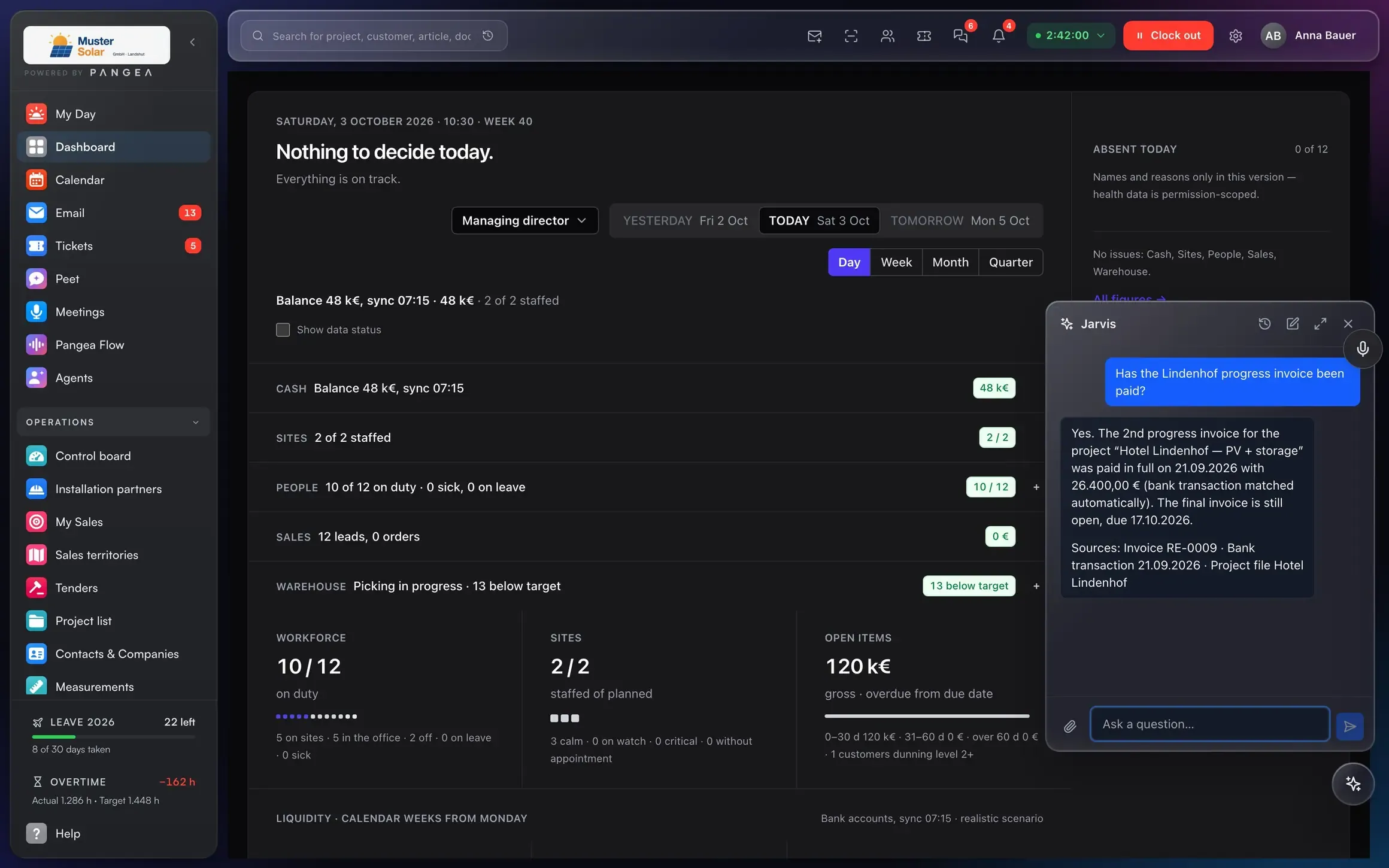Open the Managing director role dropdown
This screenshot has height=868, width=1389.
tap(524, 221)
